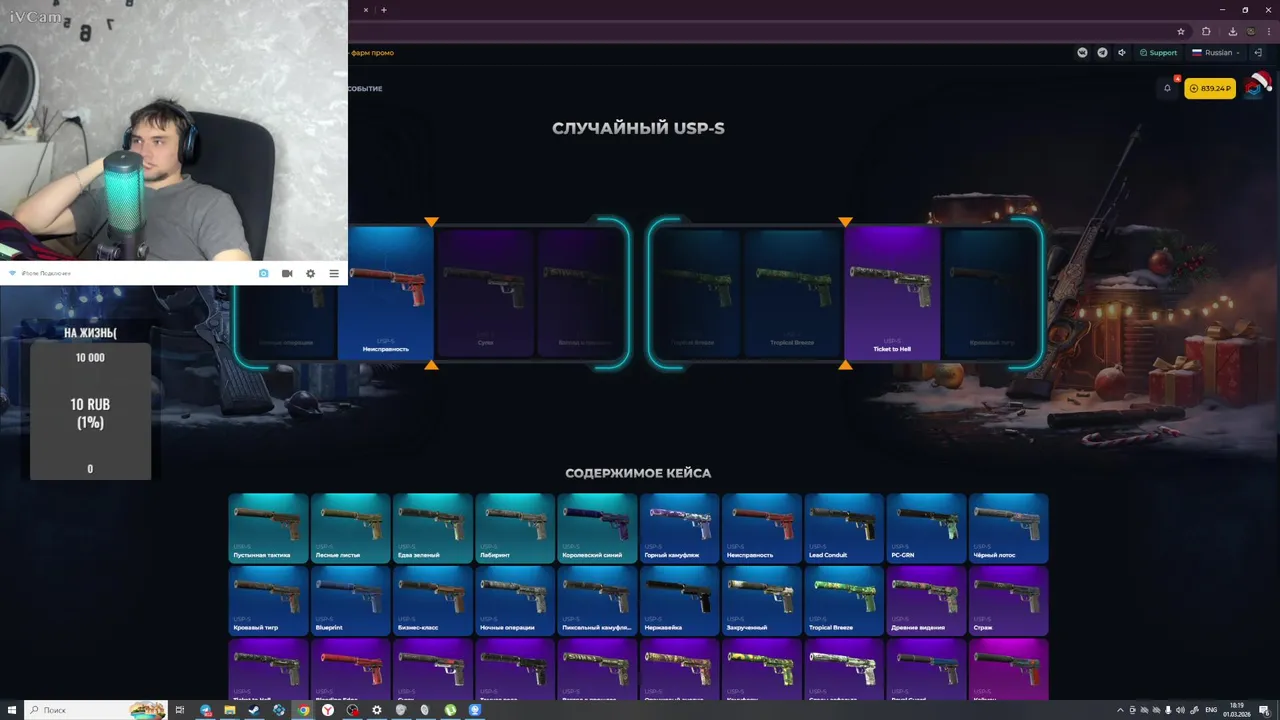This screenshot has height=720, width=1280.
Task: Click the 'Бизнес-класс' case item
Action: coord(432,601)
